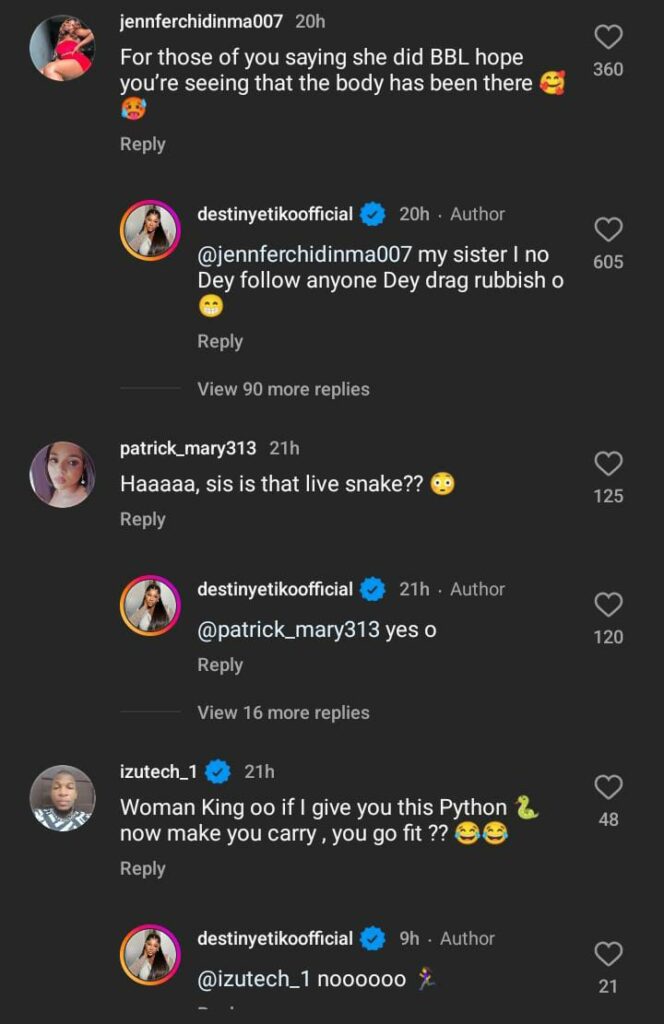
Task: Open izutech_1's profile avatar
Action: [62, 798]
